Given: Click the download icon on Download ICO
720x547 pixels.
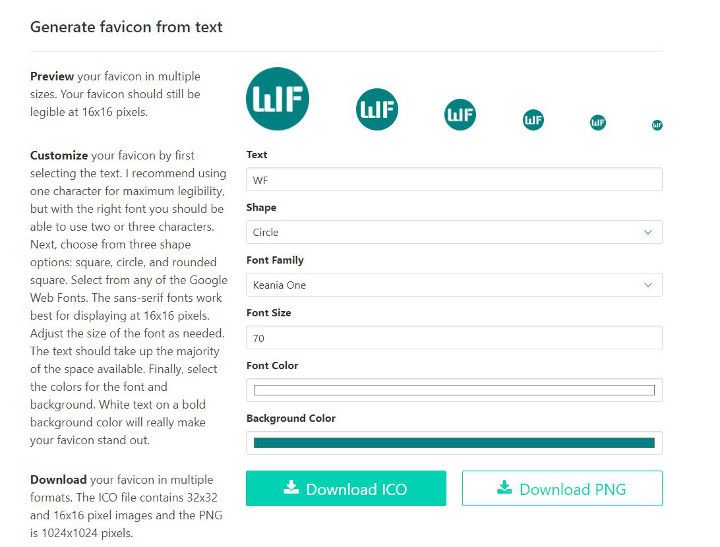Looking at the screenshot, I should (x=292, y=488).
